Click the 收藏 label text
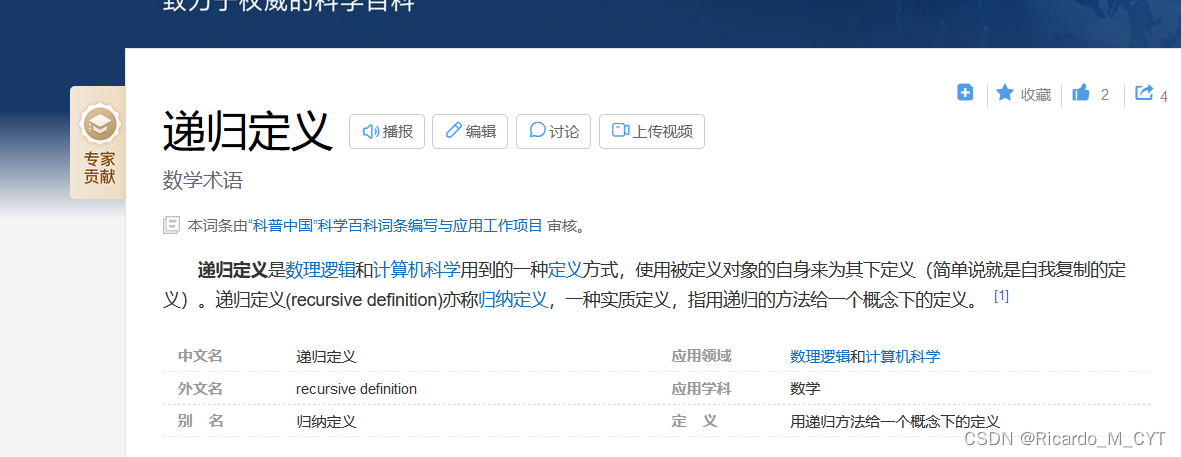The width and height of the screenshot is (1181, 457). click(1036, 95)
